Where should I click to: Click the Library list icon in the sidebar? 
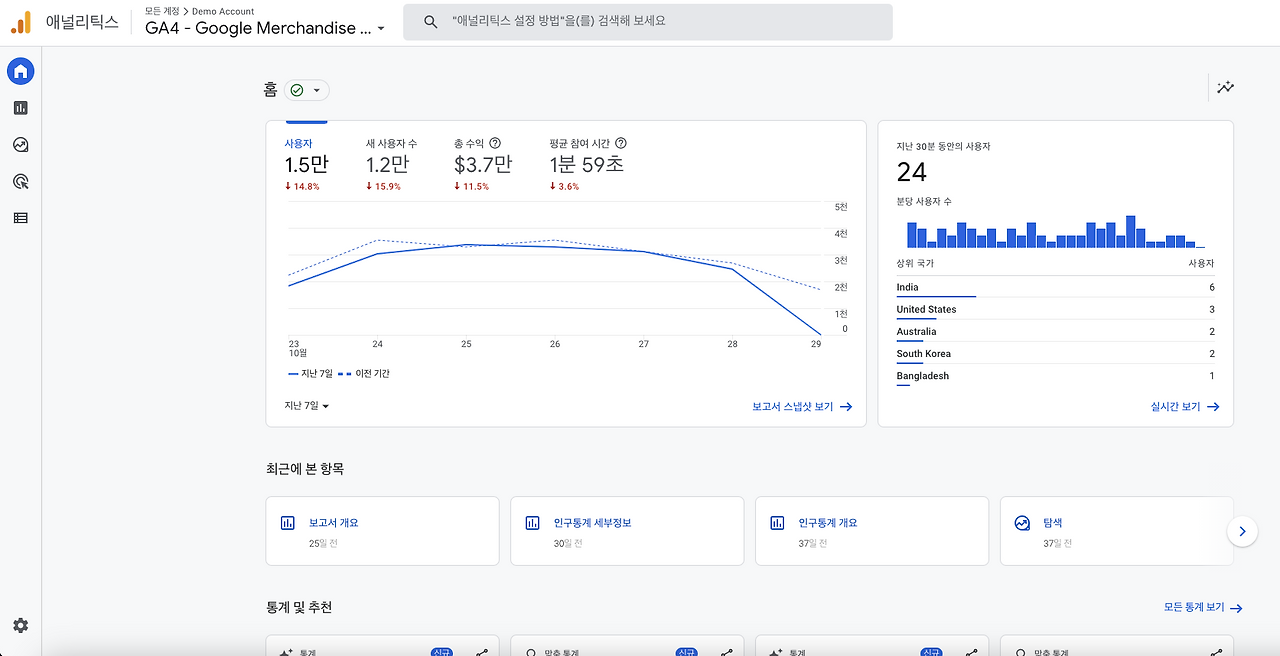click(20, 217)
